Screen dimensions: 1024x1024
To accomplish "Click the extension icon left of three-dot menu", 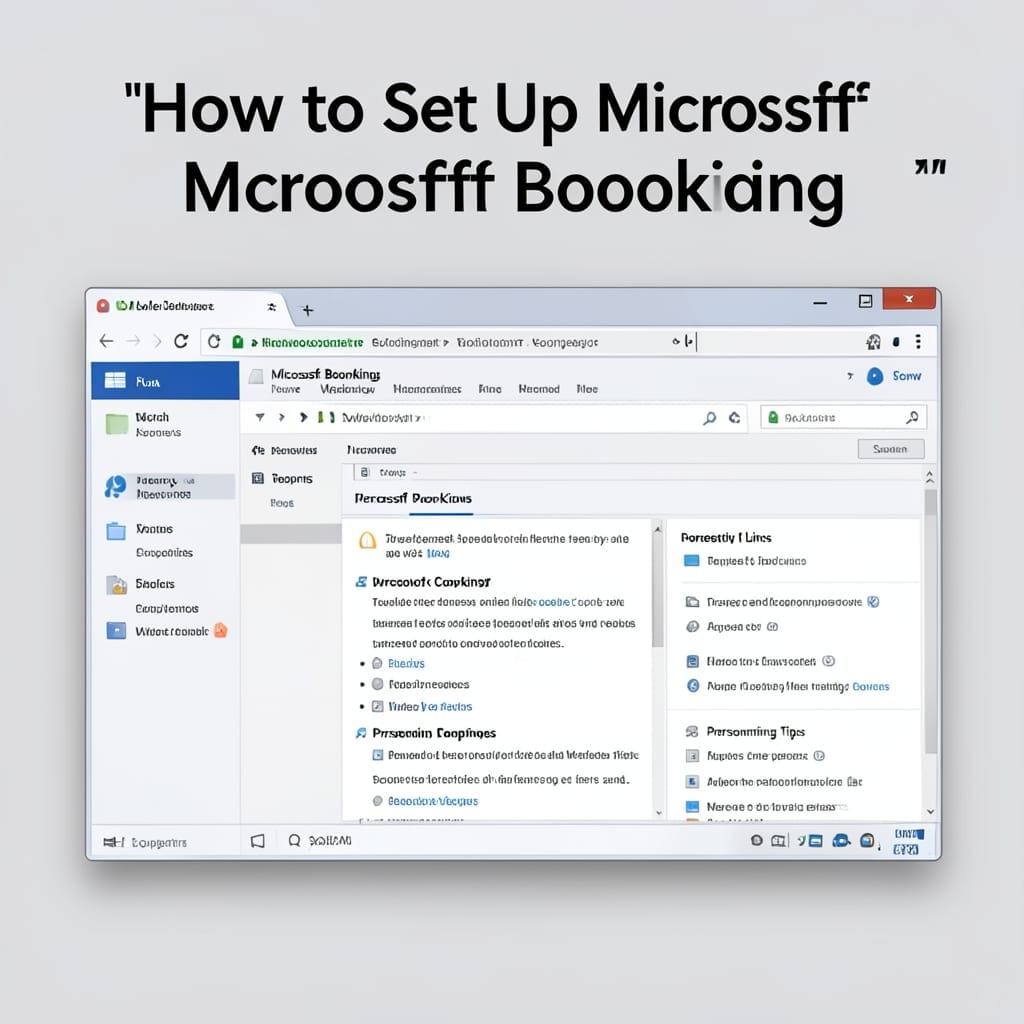I will pyautogui.click(x=897, y=342).
